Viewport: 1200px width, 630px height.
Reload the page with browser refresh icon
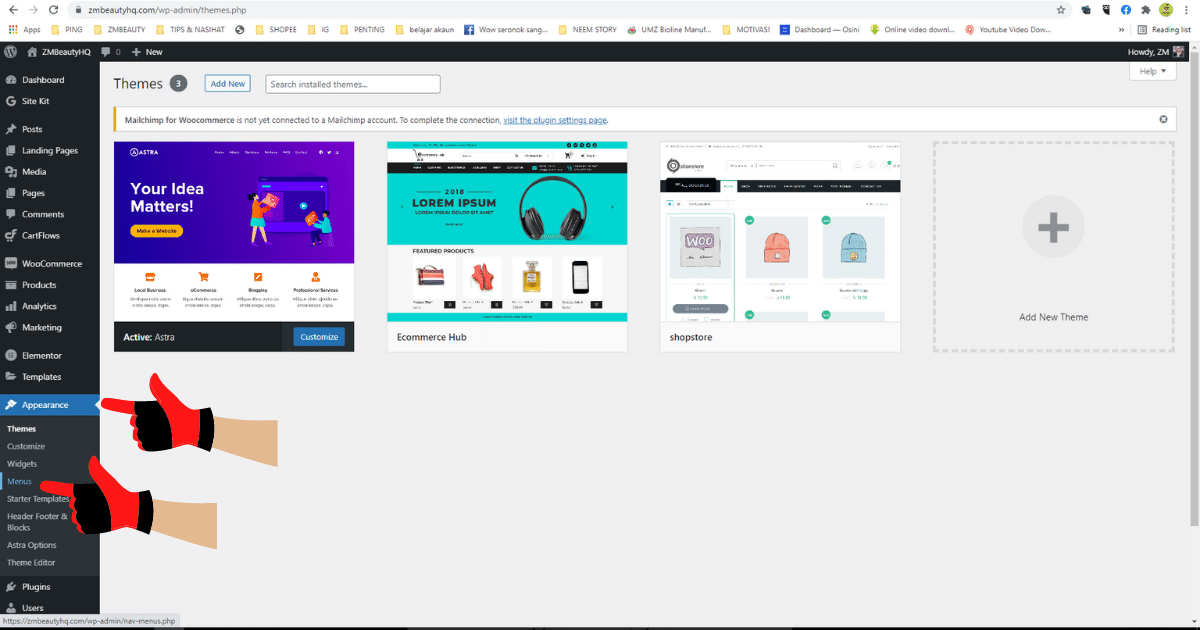point(53,9)
